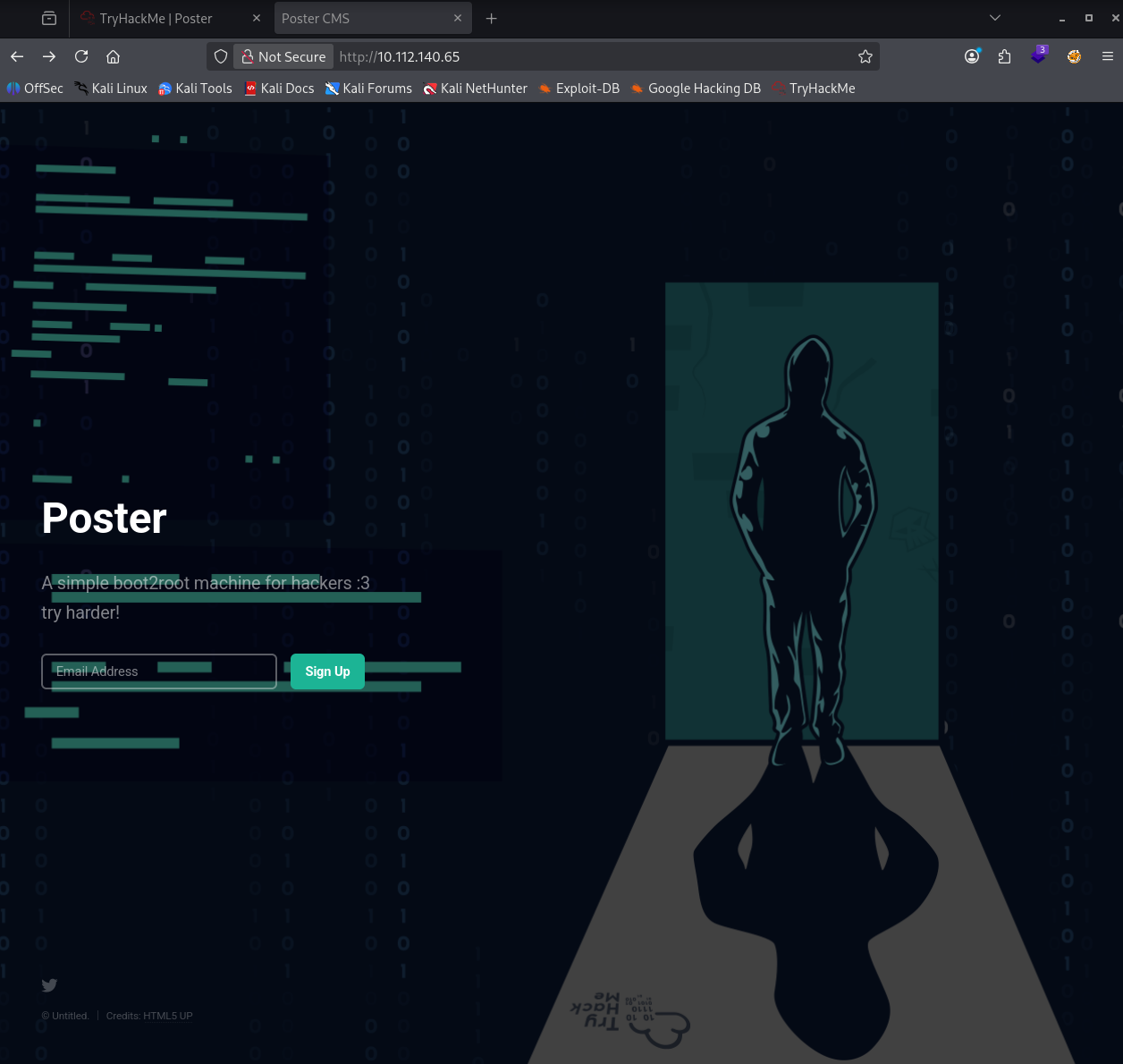Open the Twitter icon link in footer
This screenshot has height=1064, width=1123.
pos(49,985)
